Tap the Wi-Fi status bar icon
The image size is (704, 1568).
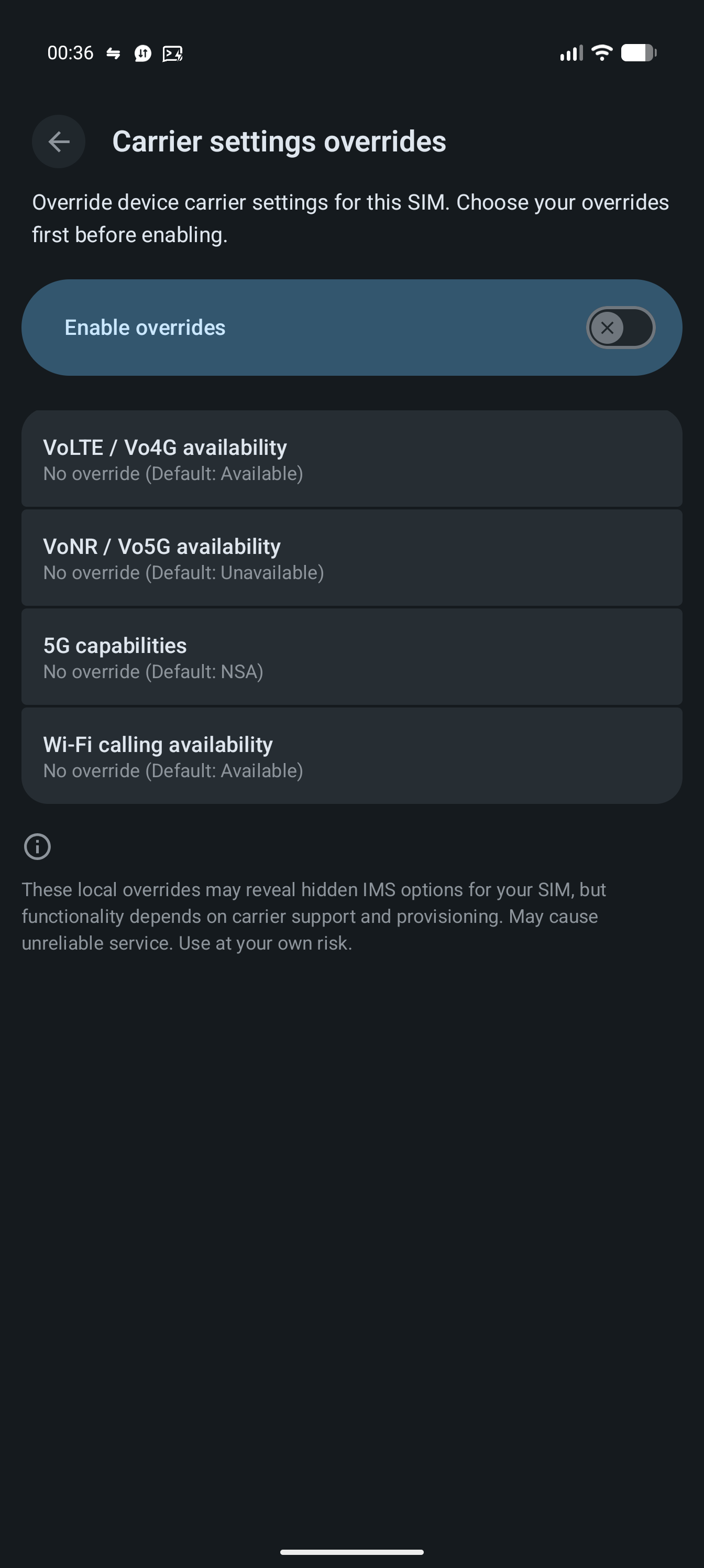[602, 53]
